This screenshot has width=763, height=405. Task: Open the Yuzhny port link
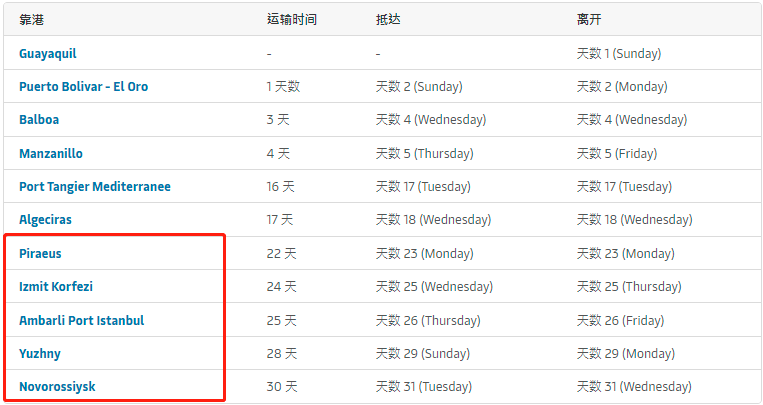tap(40, 354)
